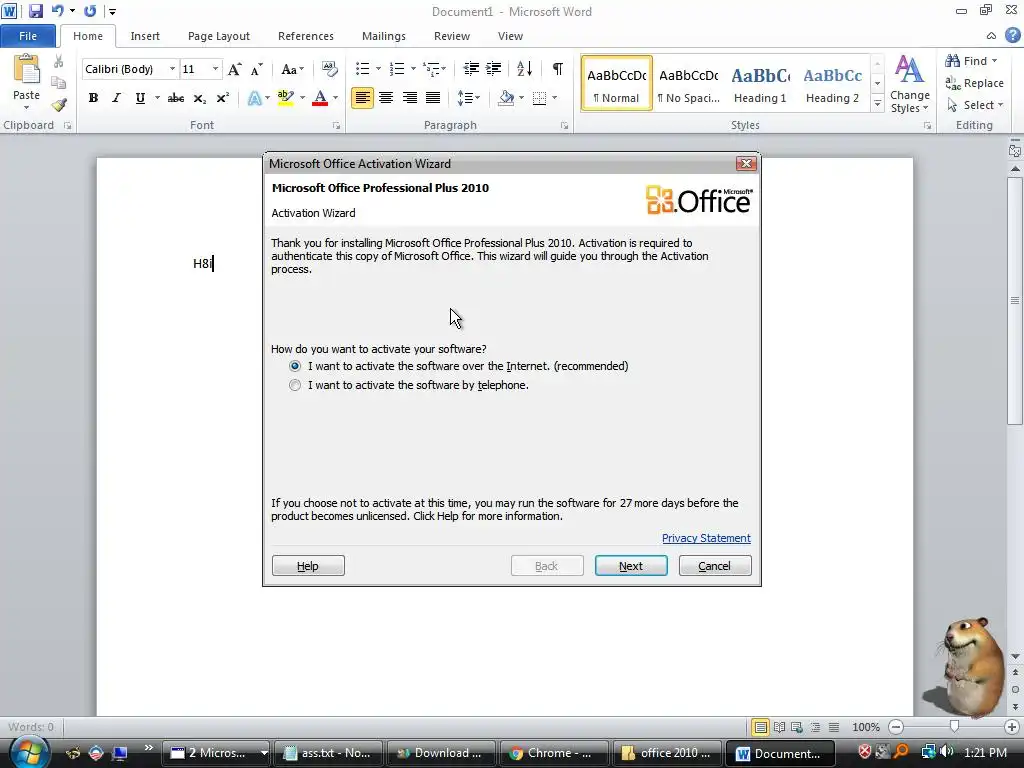
Task: Click the Shading paint bucket icon
Action: click(506, 98)
